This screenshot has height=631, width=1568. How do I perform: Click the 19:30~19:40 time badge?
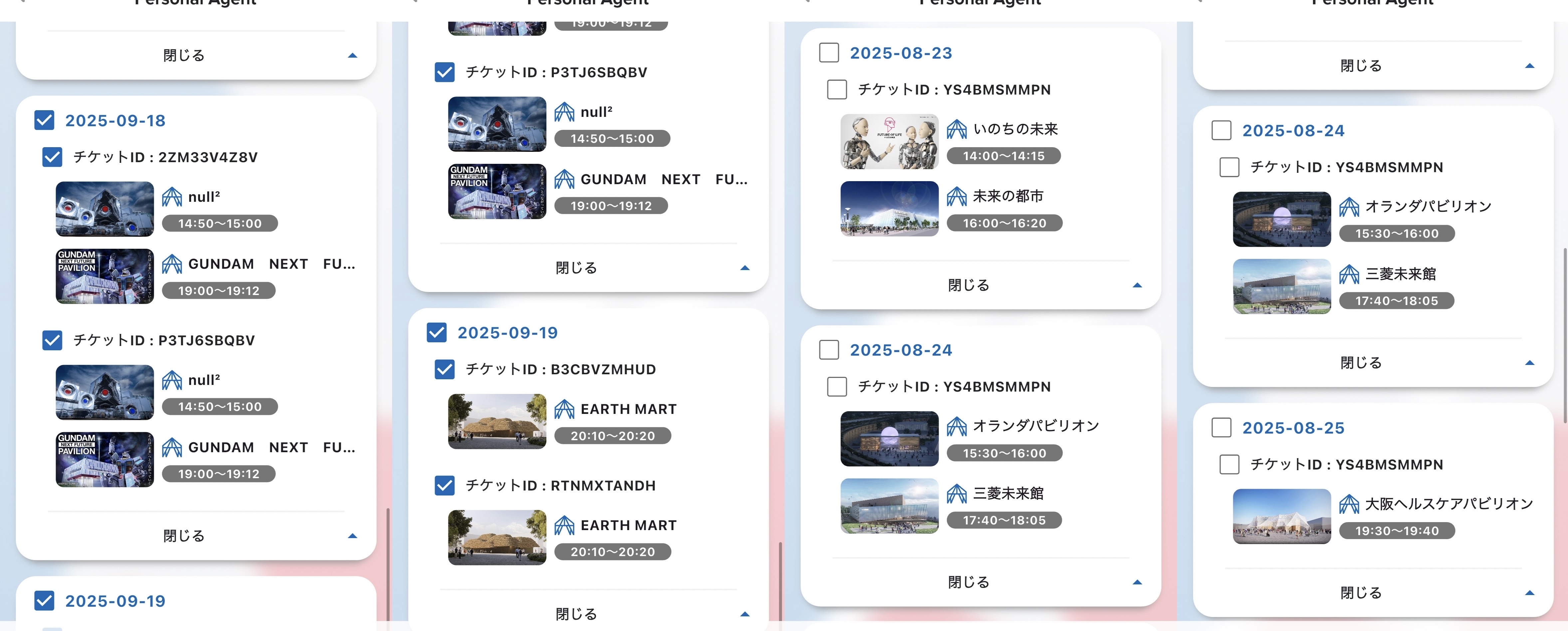tap(1396, 531)
